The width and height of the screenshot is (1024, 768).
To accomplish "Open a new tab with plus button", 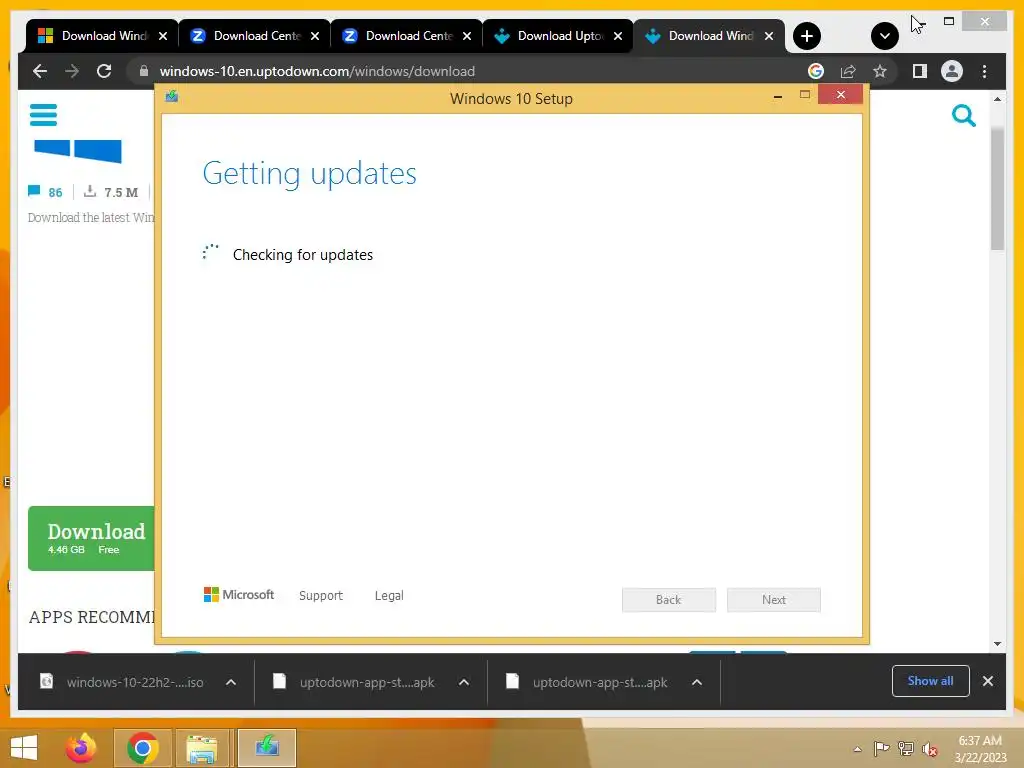I will coord(807,36).
